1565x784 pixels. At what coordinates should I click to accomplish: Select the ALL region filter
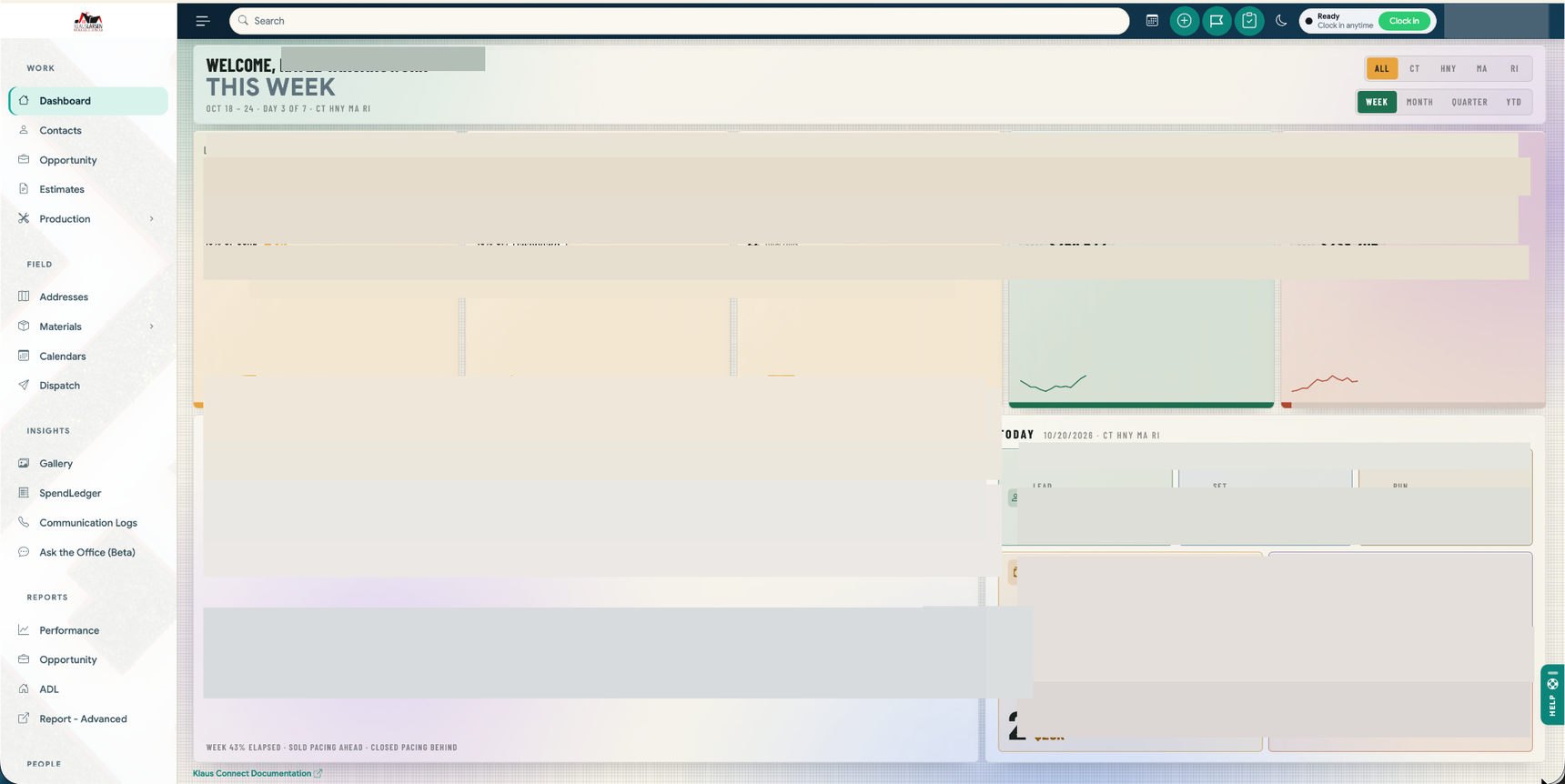[x=1381, y=68]
